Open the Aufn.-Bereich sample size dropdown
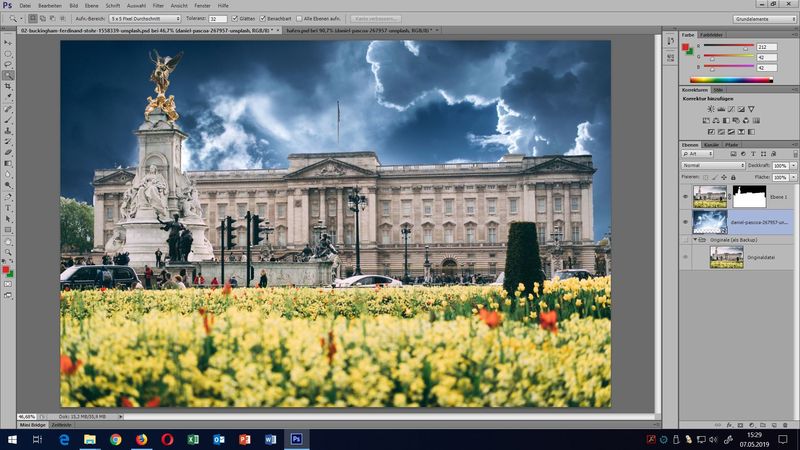Viewport: 800px width, 450px height. (145, 18)
